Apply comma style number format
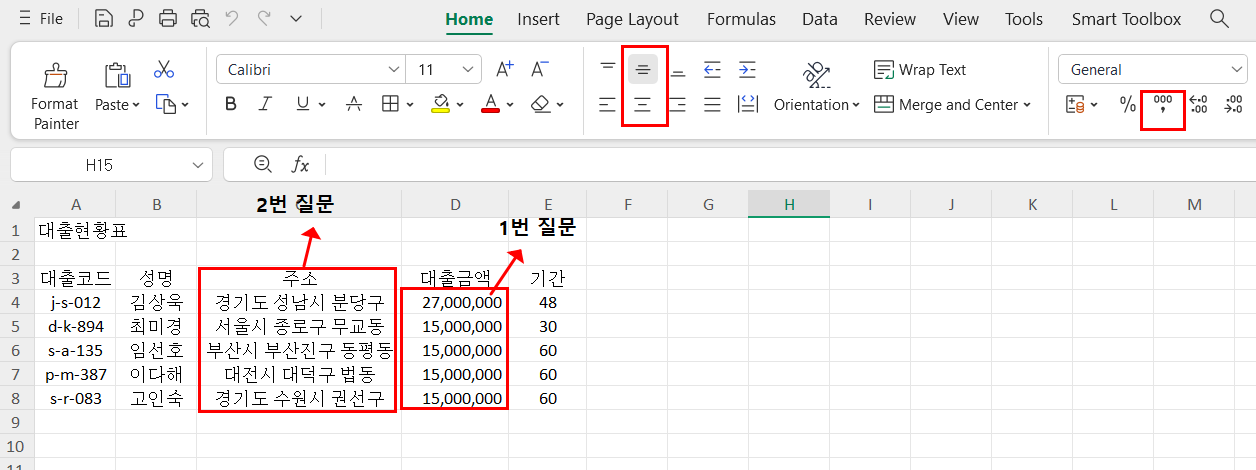The image size is (1256, 470). [x=1163, y=105]
